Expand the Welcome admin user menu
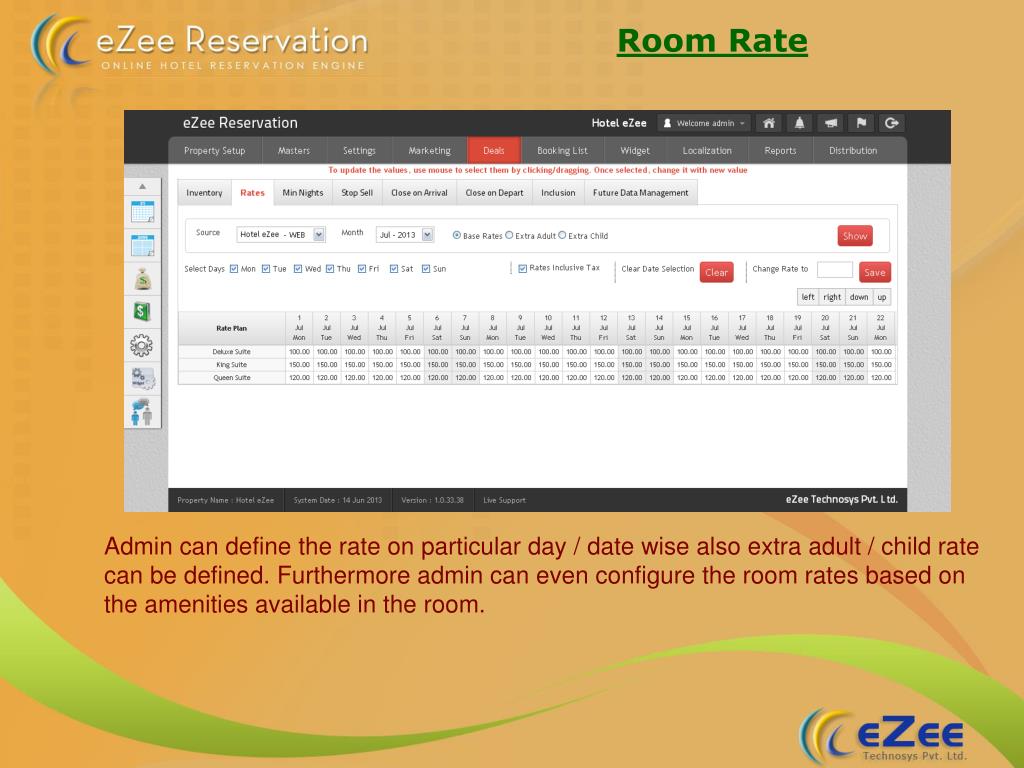Screen dimensions: 1024x768 tap(704, 123)
